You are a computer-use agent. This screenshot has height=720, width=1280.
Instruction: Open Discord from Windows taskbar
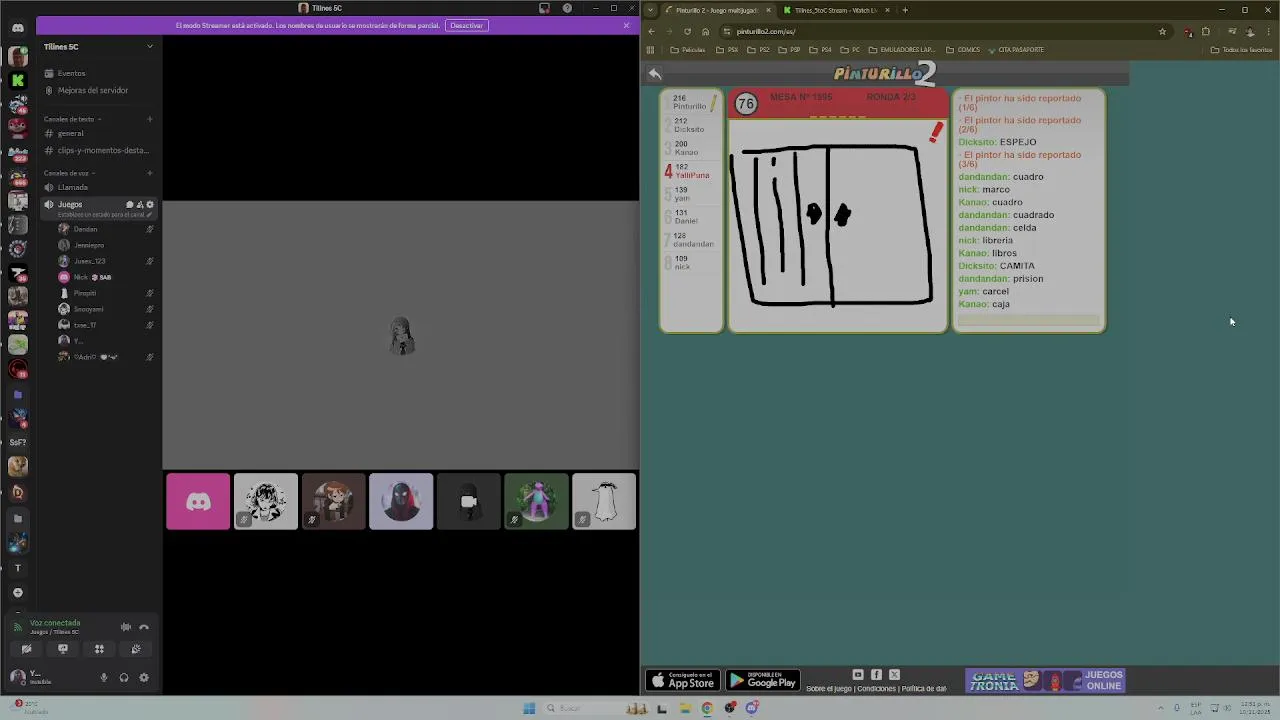coord(752,708)
